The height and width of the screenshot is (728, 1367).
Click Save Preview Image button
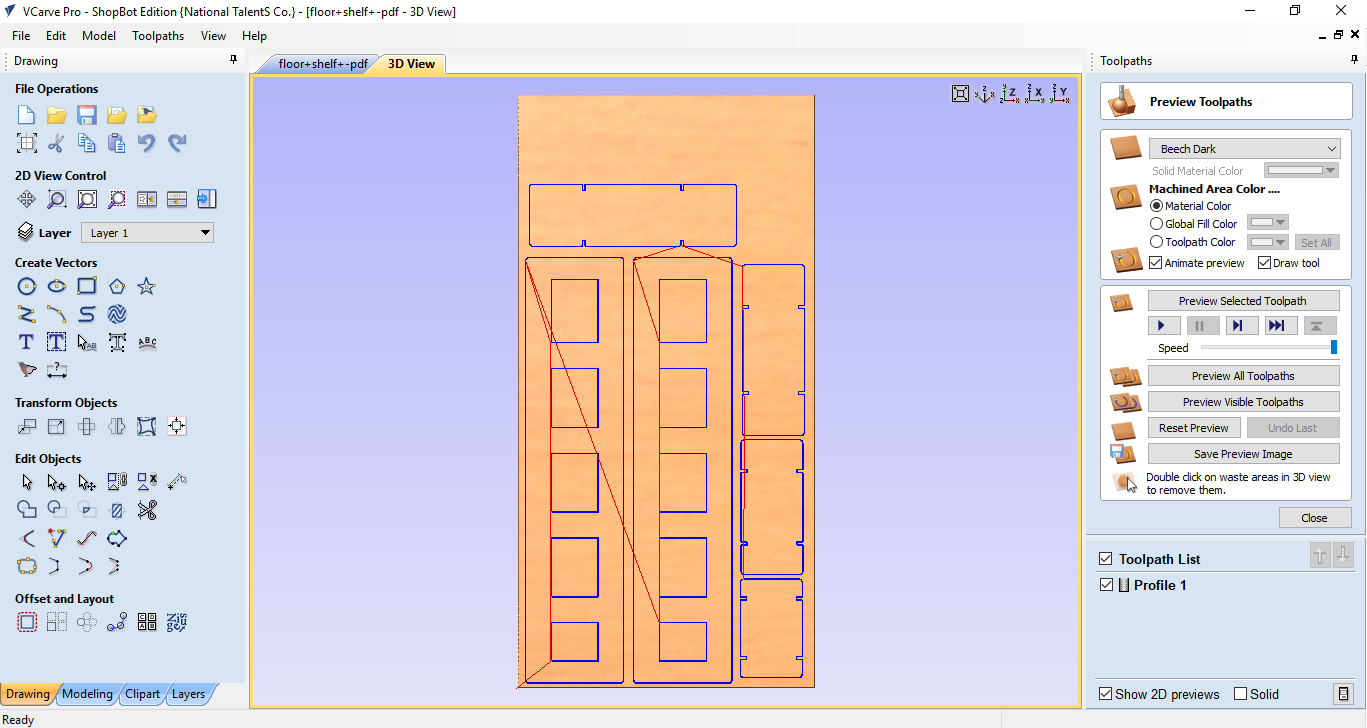coord(1243,454)
